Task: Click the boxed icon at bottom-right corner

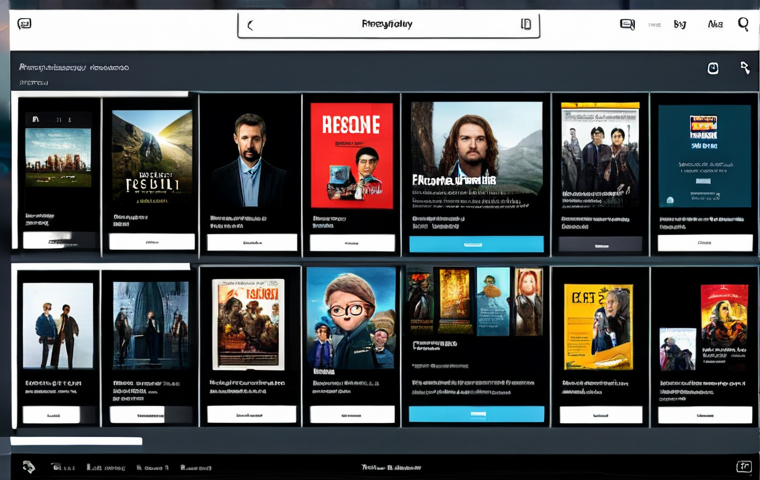Action: click(x=744, y=466)
